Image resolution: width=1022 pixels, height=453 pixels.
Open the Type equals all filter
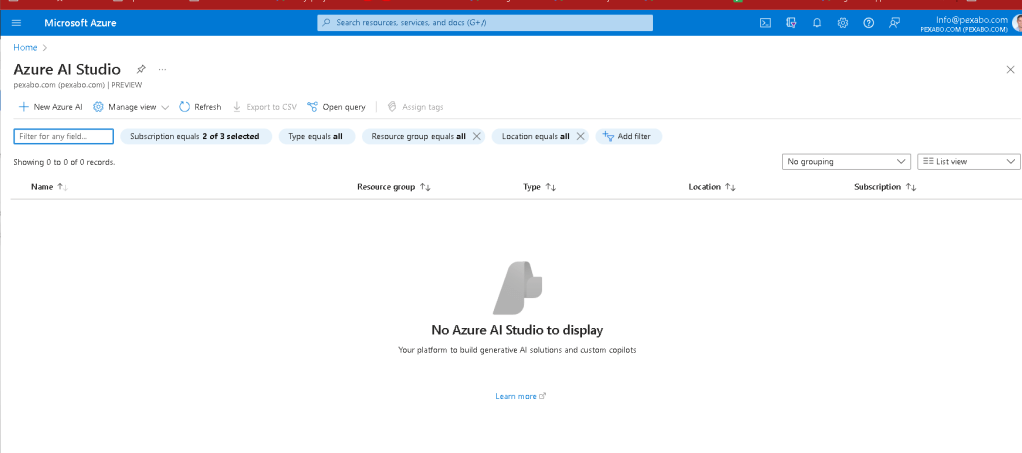tap(316, 136)
